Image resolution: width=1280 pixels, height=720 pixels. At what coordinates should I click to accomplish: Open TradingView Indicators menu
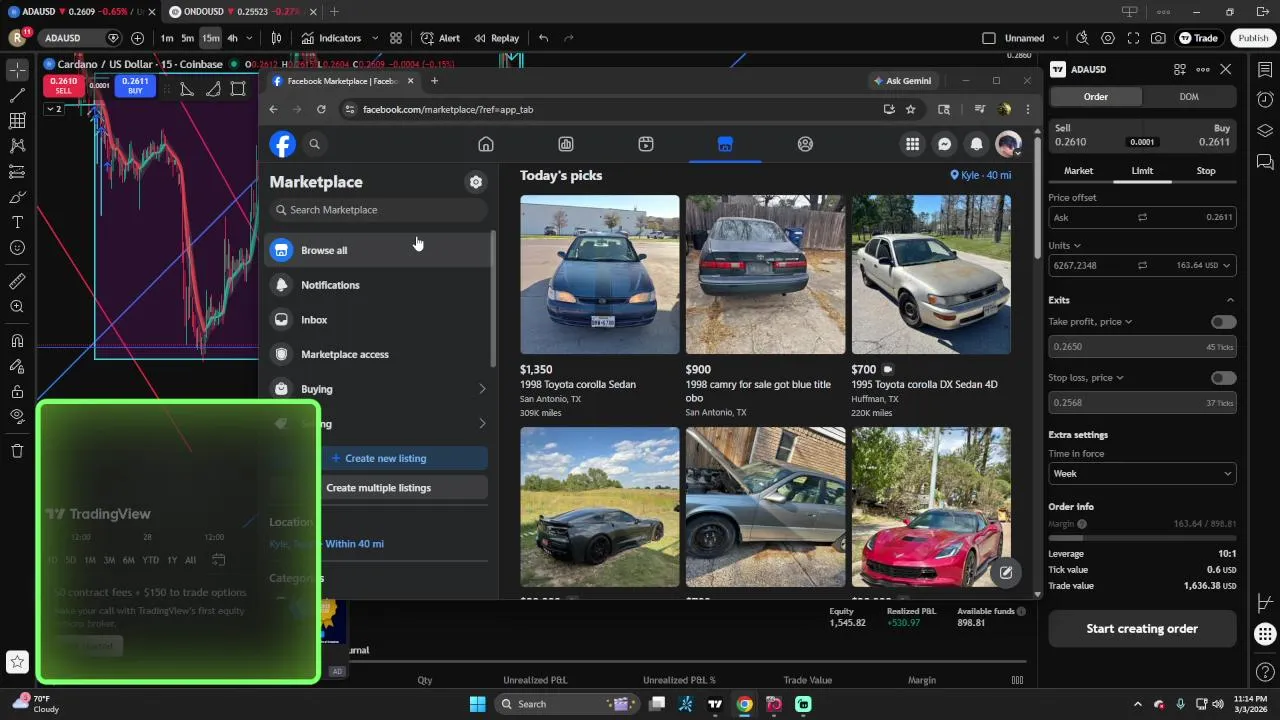click(330, 38)
